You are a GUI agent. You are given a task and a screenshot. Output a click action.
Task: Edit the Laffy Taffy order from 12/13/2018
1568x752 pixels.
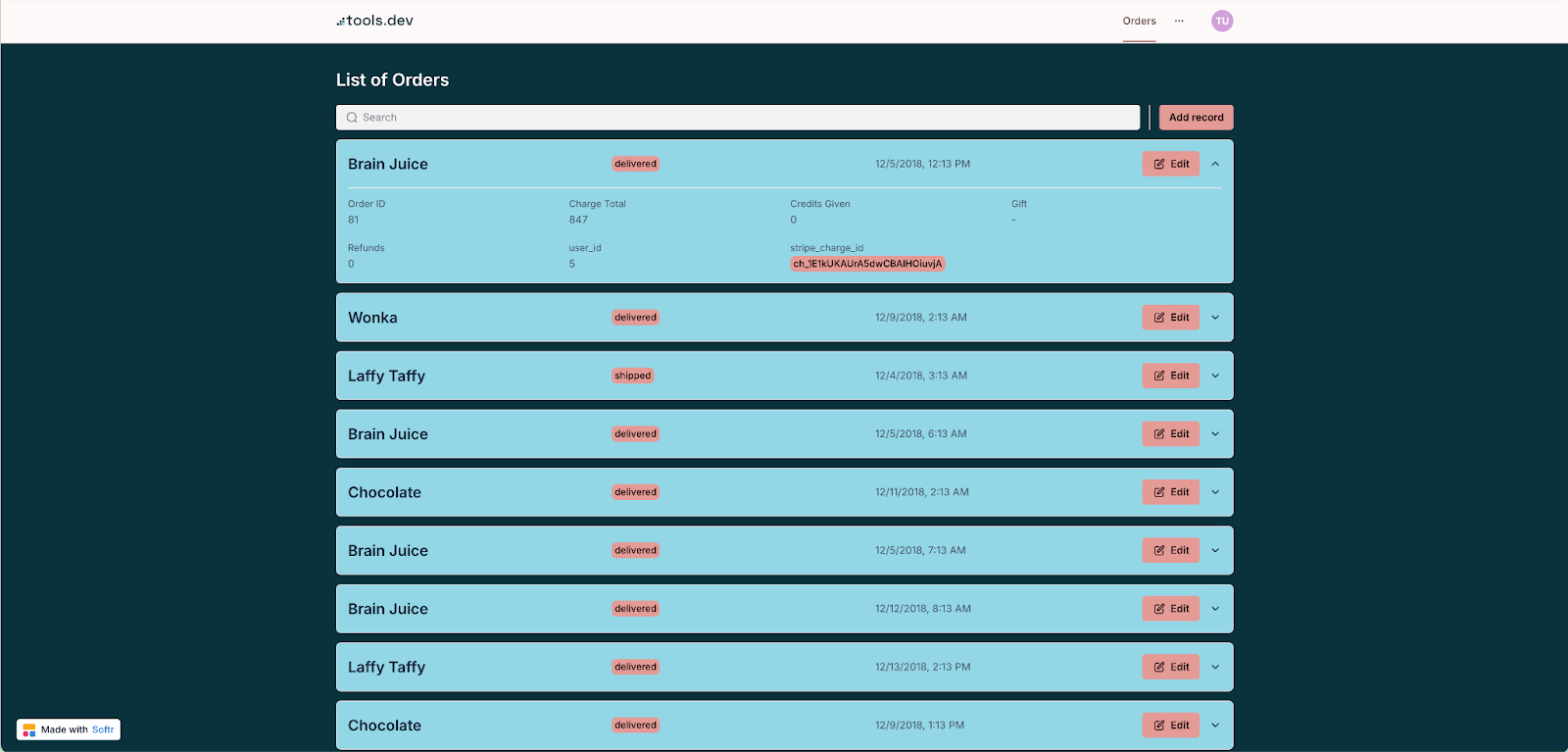click(x=1170, y=667)
